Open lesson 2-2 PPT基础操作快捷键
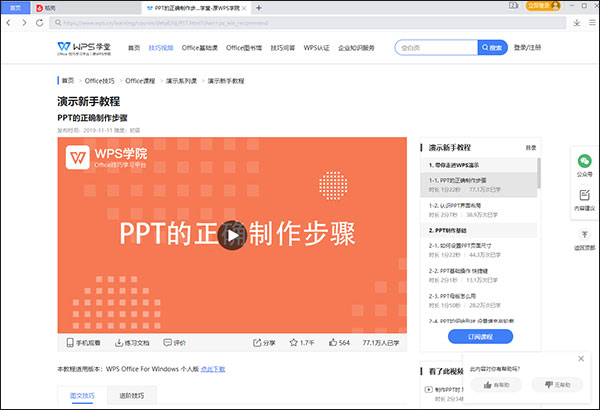This screenshot has width=600, height=410. click(x=479, y=275)
